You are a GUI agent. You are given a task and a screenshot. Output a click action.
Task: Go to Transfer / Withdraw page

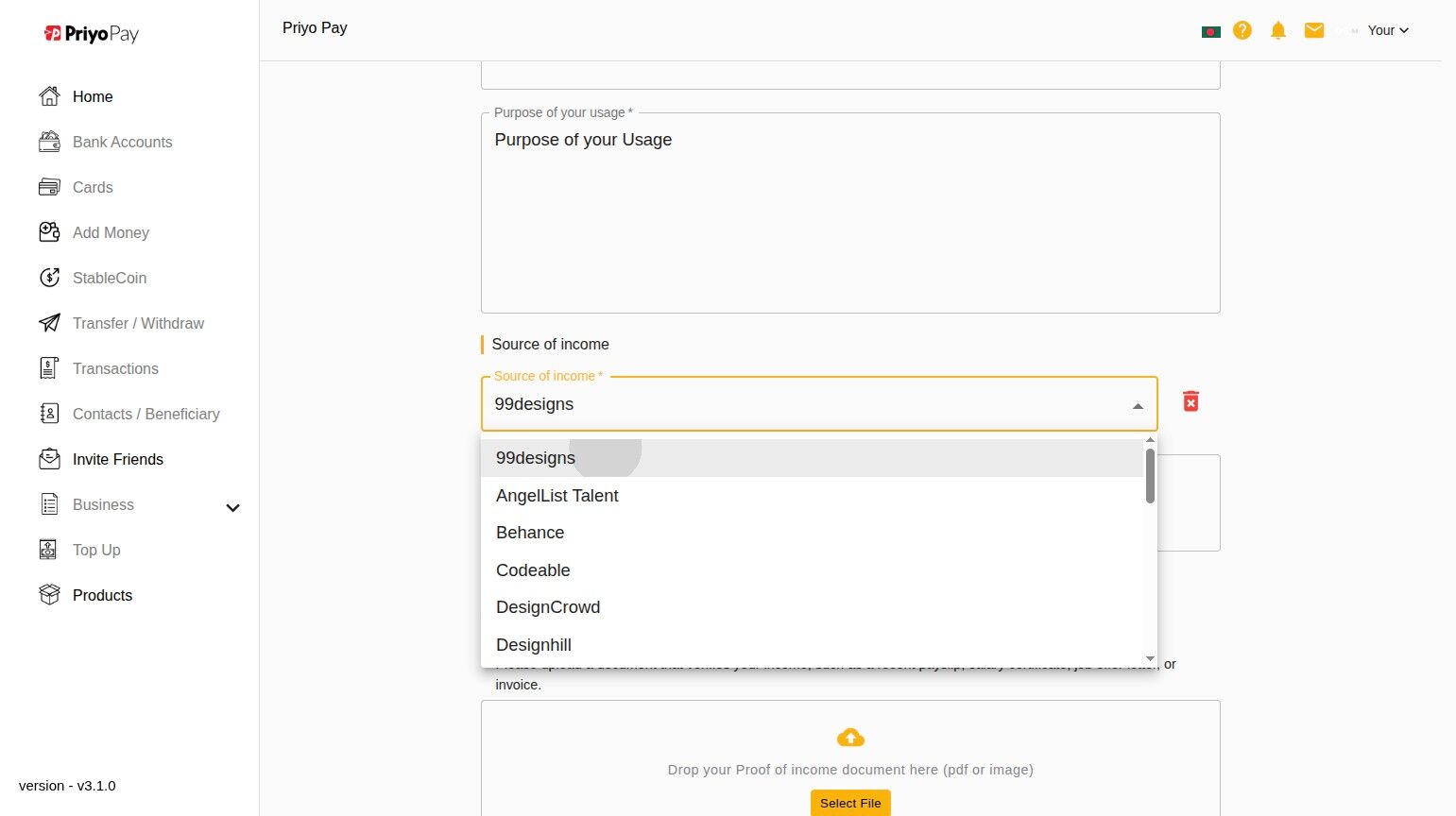click(138, 323)
